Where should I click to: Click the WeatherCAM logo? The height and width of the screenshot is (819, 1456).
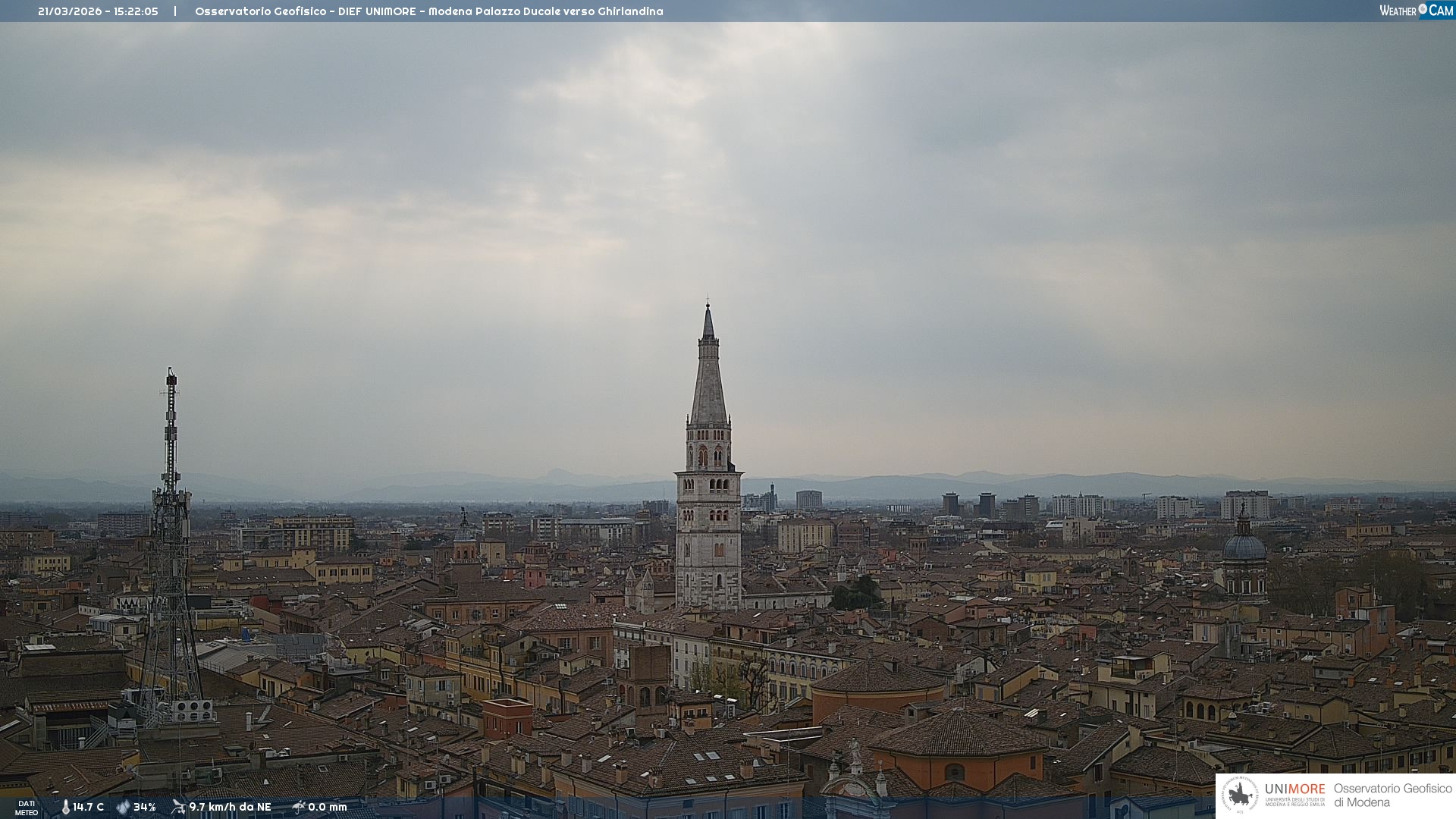(x=1416, y=11)
